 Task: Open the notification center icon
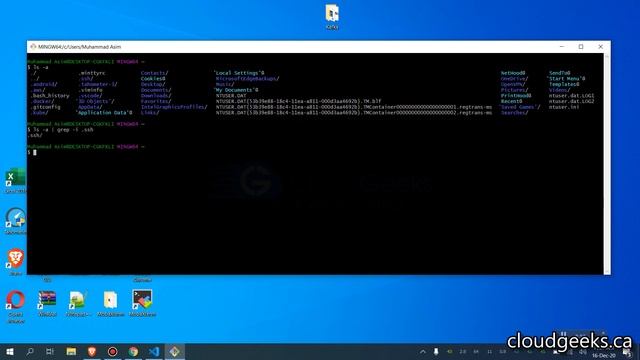[x=627, y=351]
